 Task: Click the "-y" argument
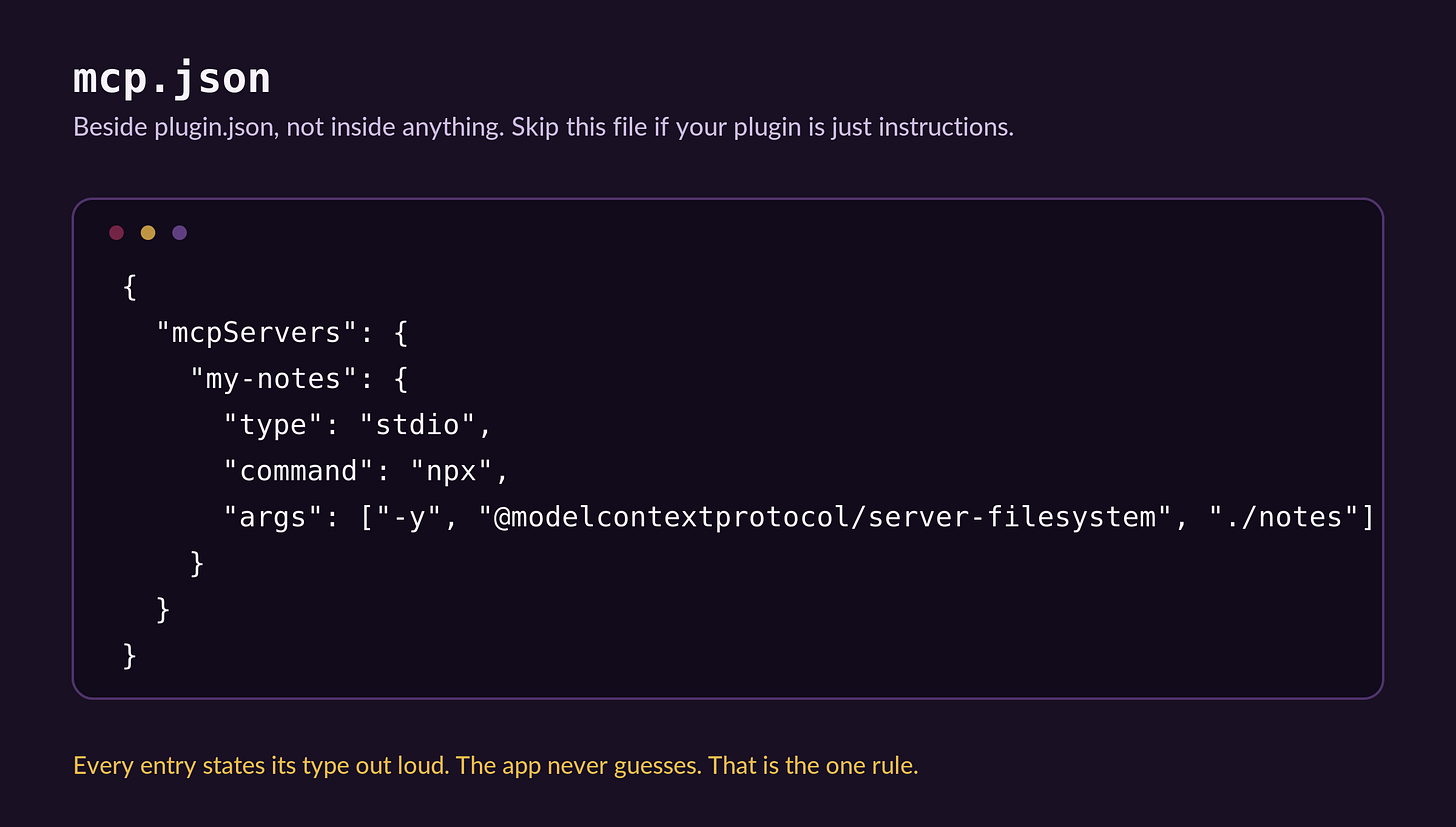[409, 517]
